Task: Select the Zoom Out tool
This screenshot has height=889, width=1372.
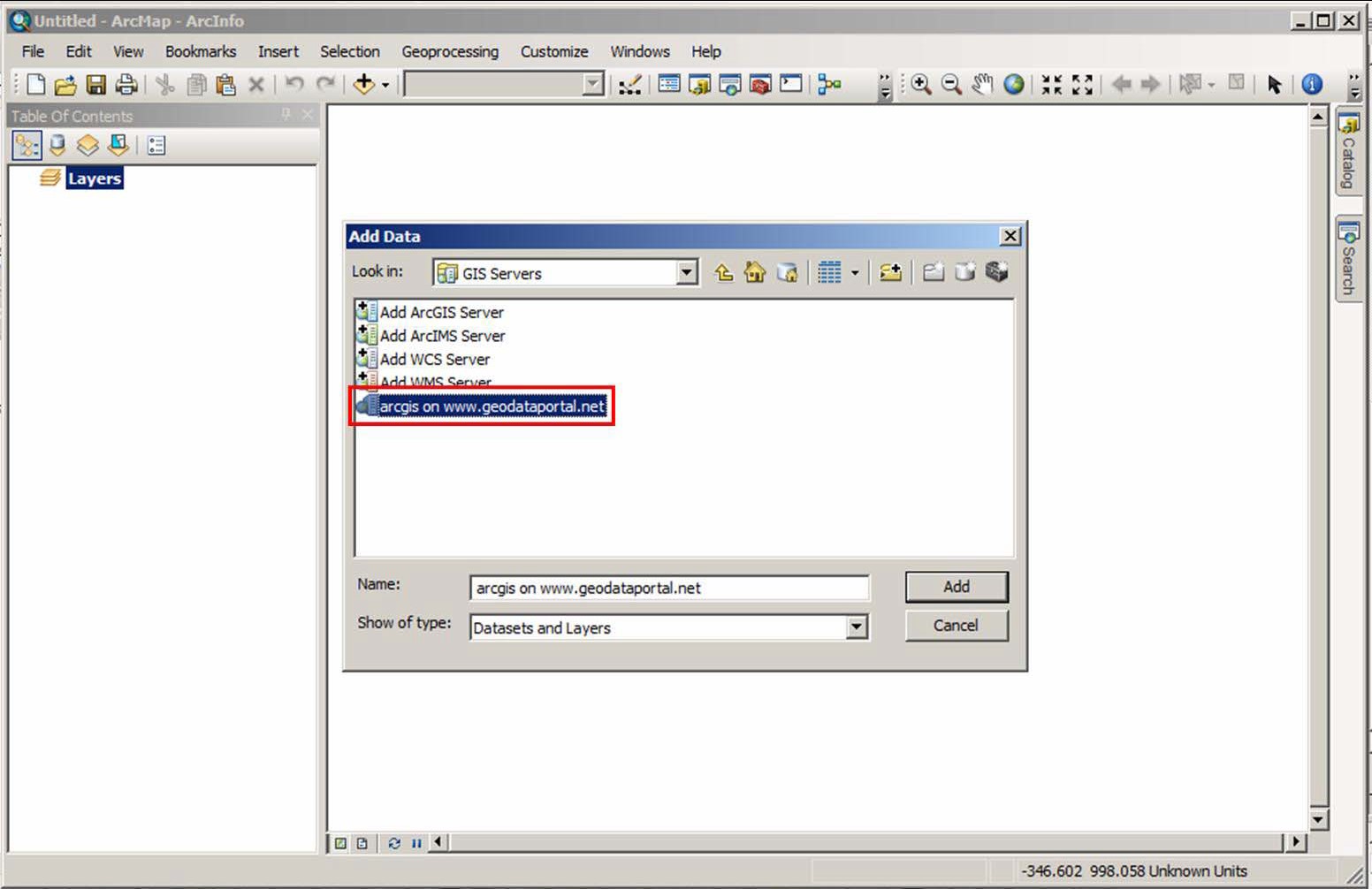Action: 951,85
